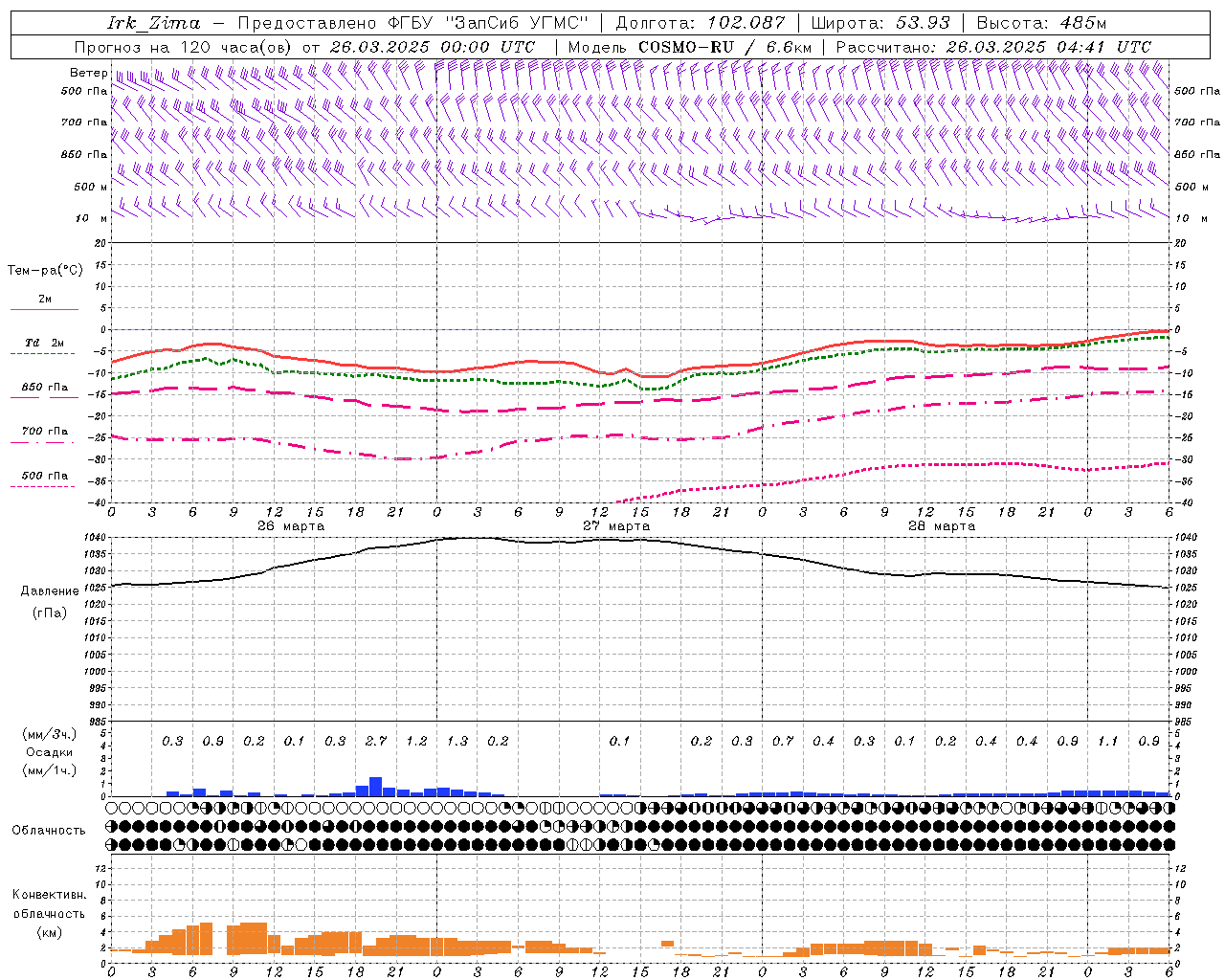Click the "0.7" precipitation amount value
This screenshot has width=1225, height=980.
783,742
